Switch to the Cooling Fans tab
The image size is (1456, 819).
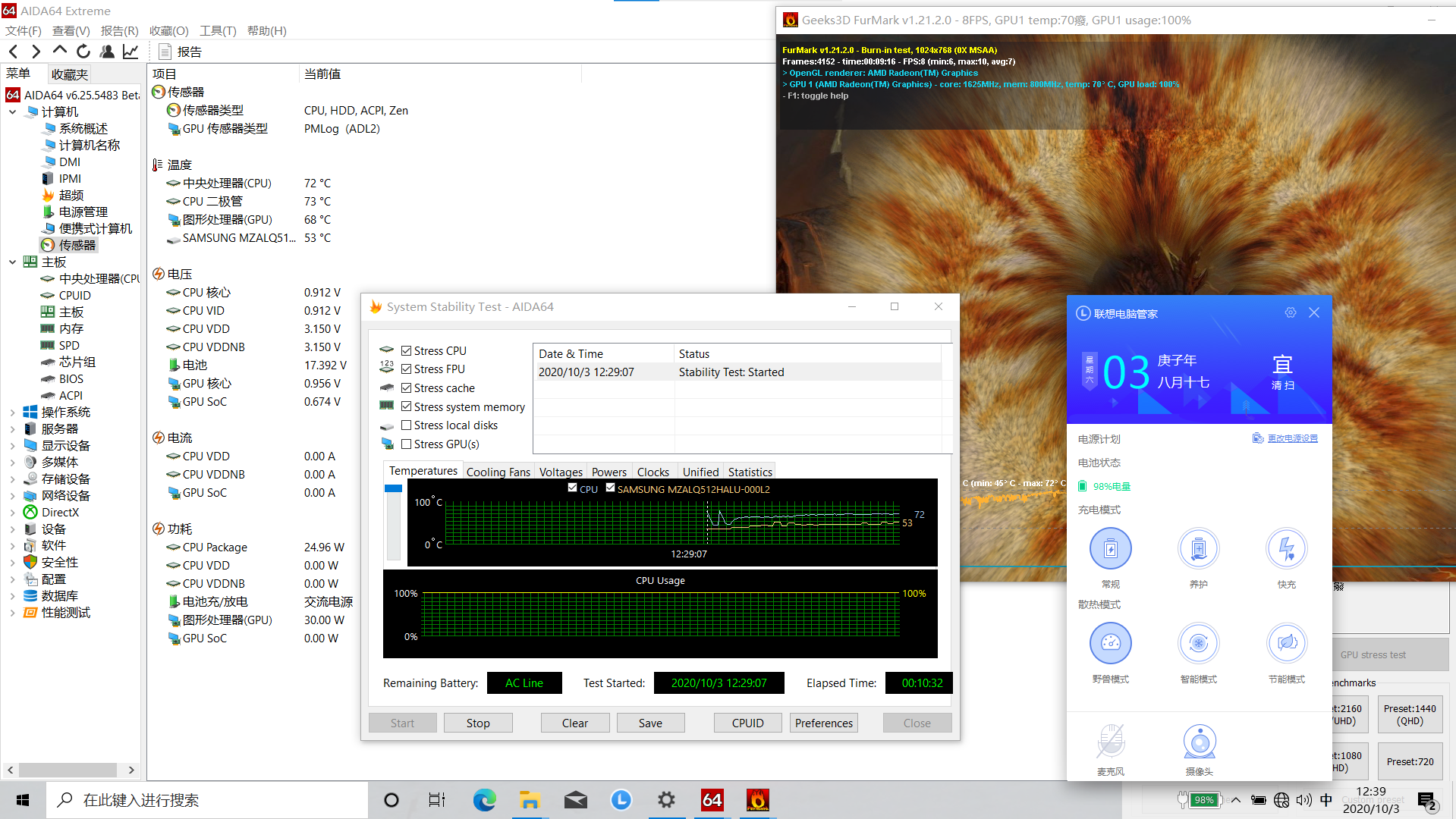[498, 472]
